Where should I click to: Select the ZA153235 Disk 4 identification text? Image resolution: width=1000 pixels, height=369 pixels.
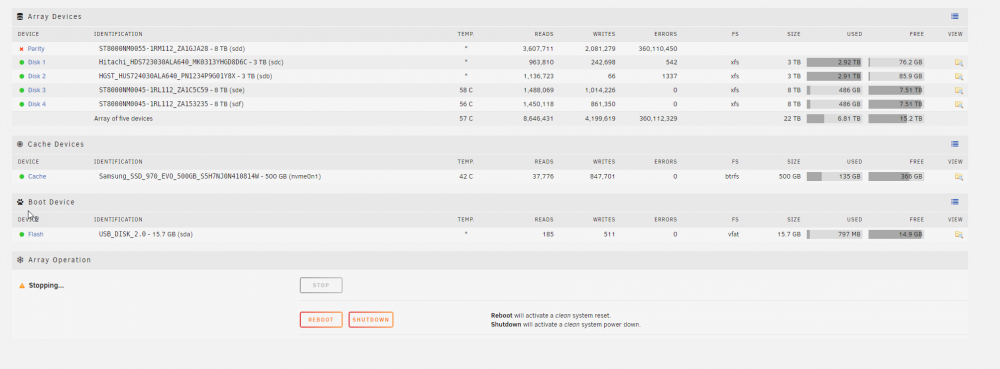point(171,105)
